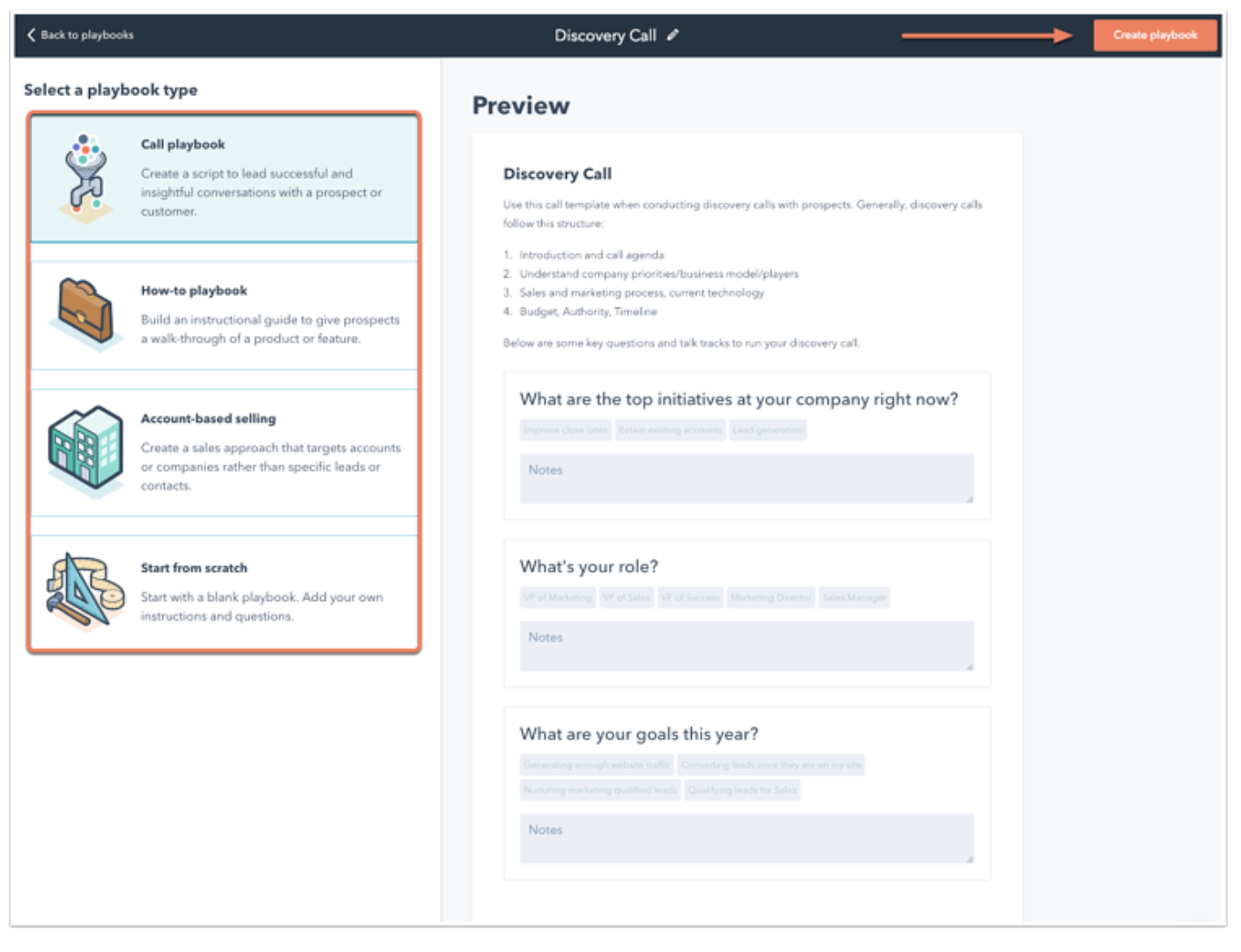
Task: Toggle the 'Lead generation' answer tag
Action: pos(768,430)
